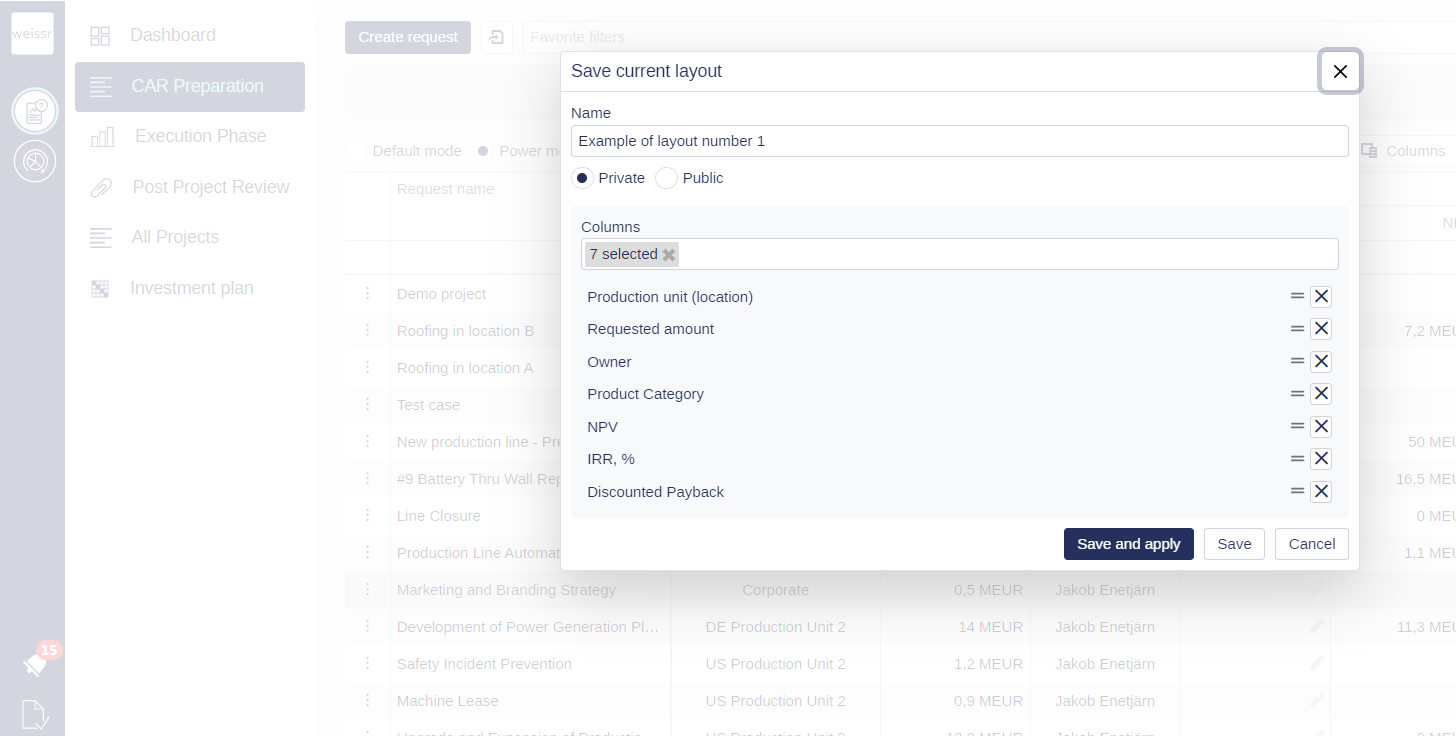Viewport: 1456px width, 736px height.
Task: Open row menu for Demo project
Action: (x=367, y=294)
